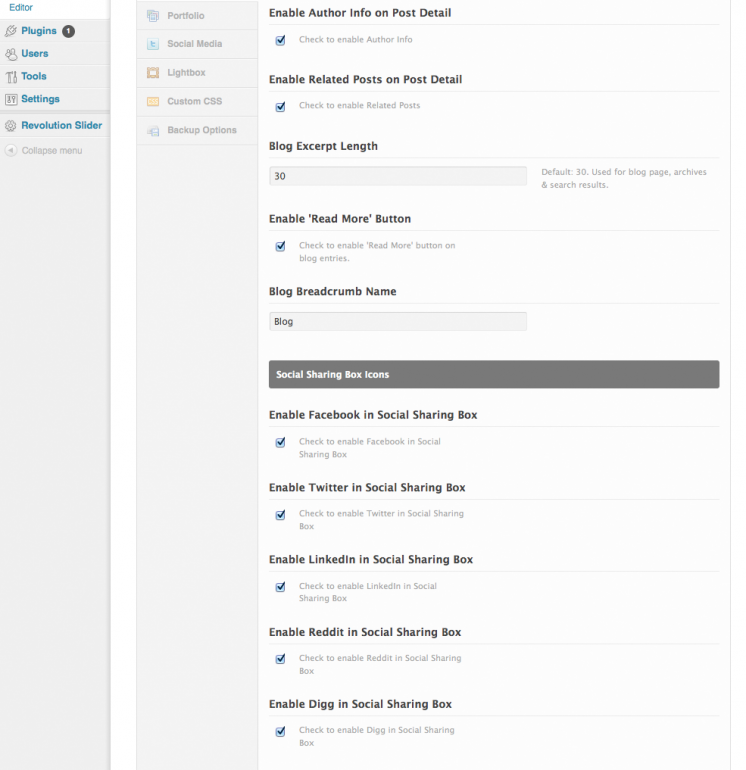Click 'Check to enable Twitter' label text

click(x=381, y=520)
